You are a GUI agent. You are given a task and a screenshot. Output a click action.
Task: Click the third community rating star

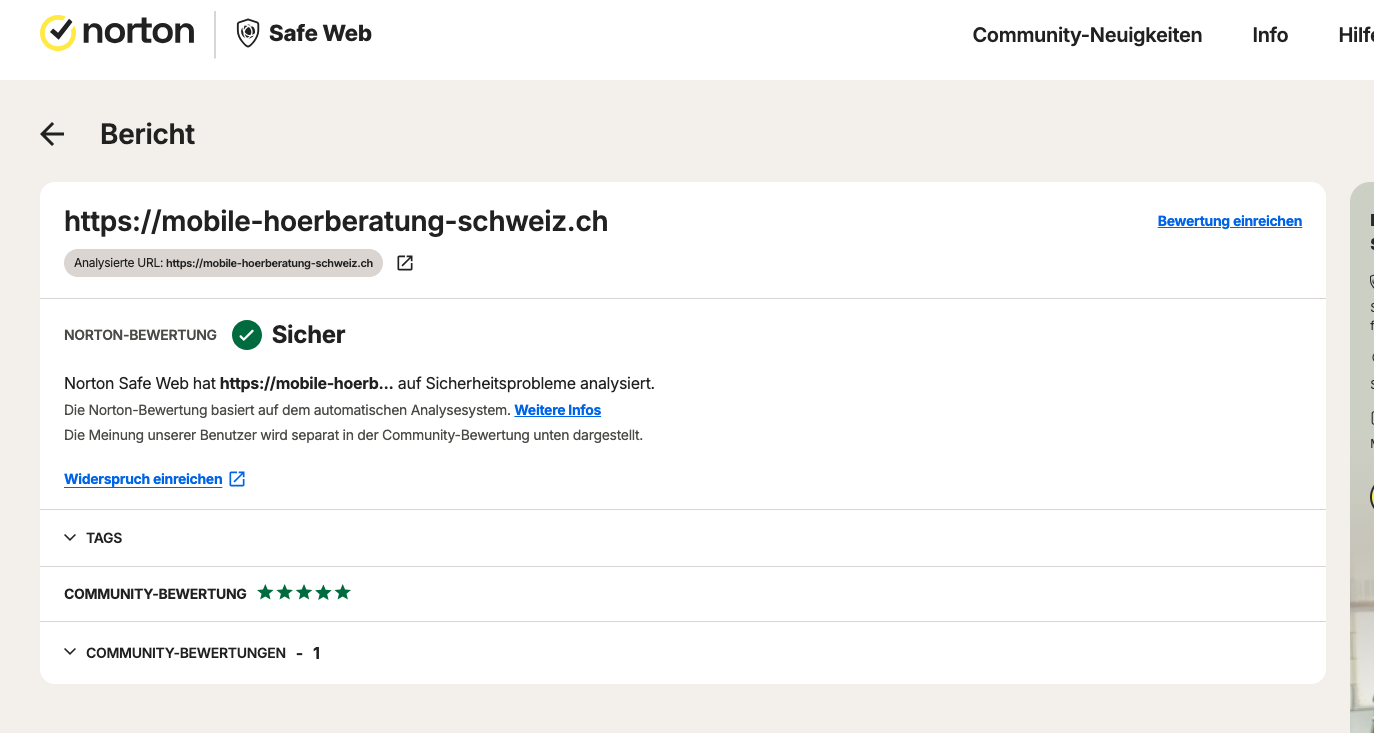coord(304,593)
